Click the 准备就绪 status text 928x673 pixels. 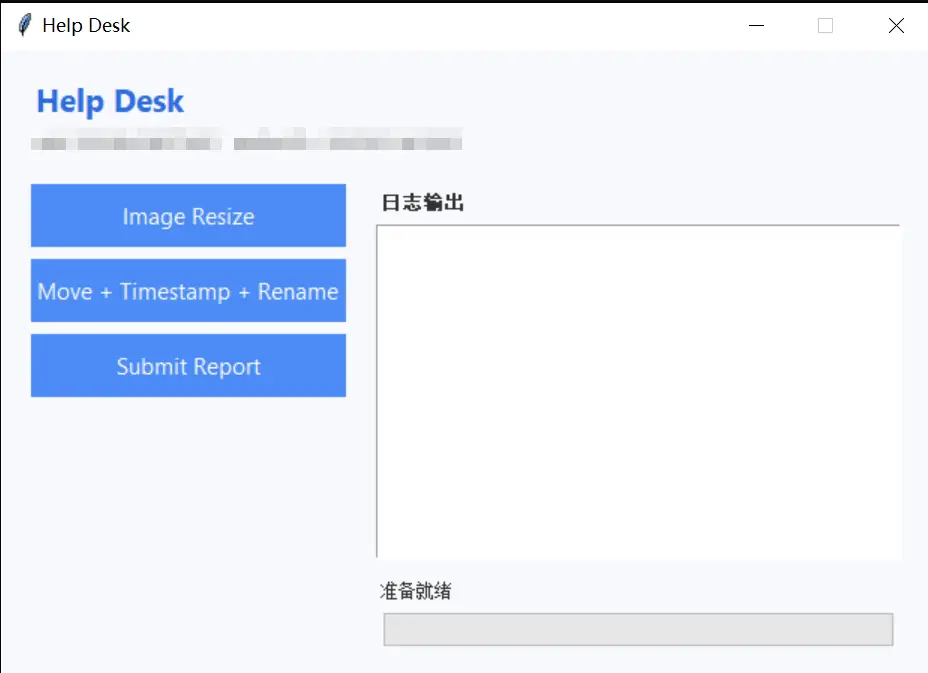[x=416, y=591]
